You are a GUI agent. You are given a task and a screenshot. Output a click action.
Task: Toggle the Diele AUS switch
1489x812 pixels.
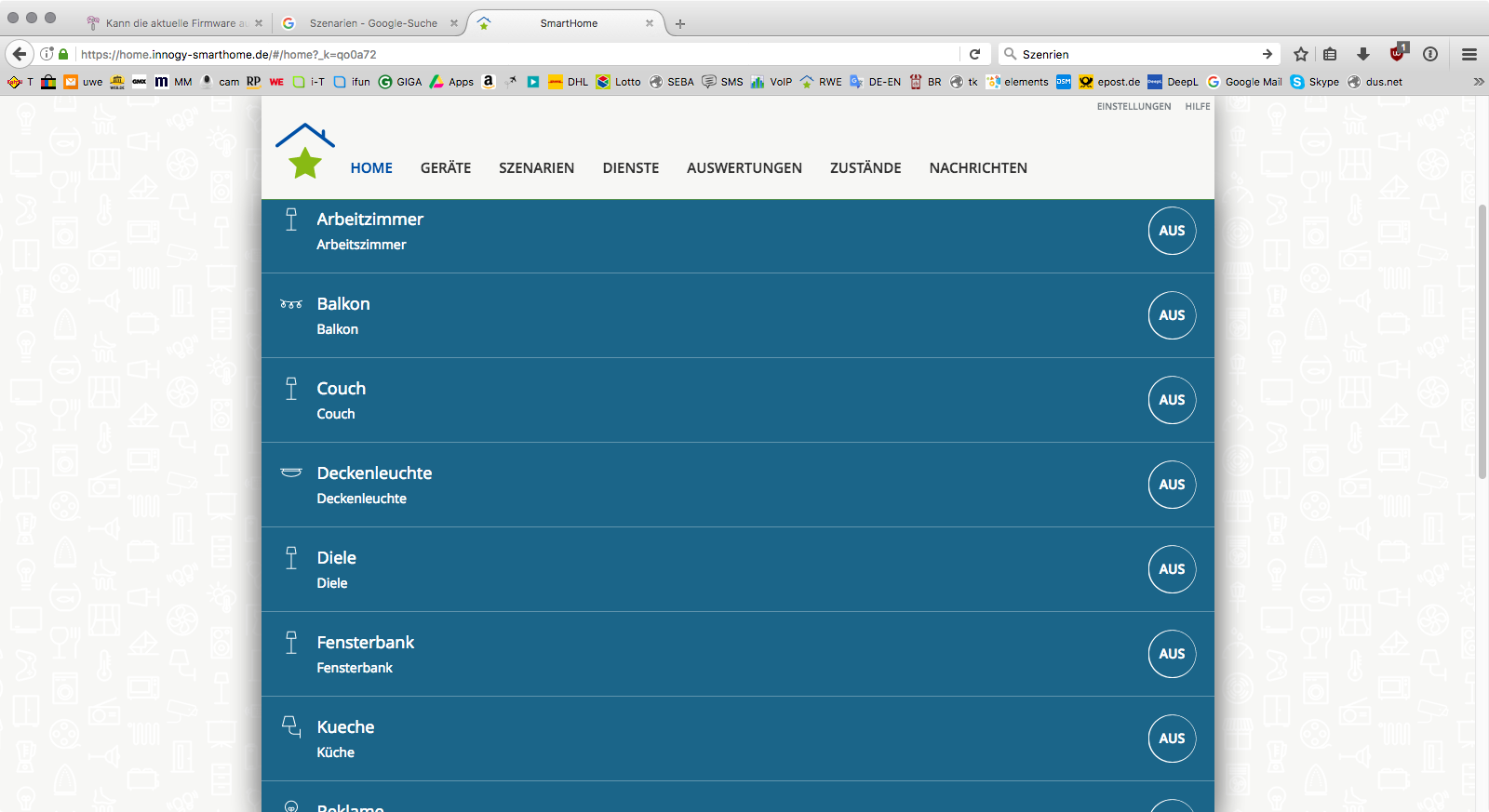[1172, 569]
